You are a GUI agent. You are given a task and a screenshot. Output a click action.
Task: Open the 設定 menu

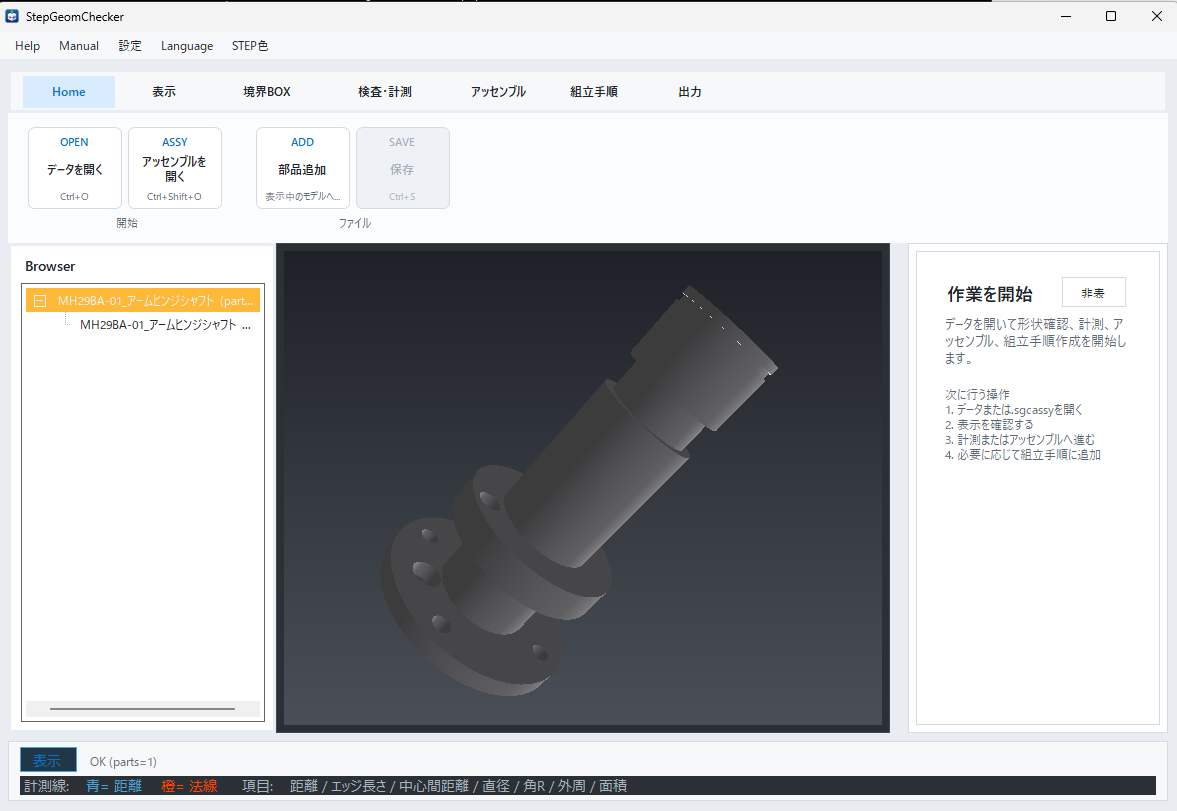click(130, 46)
